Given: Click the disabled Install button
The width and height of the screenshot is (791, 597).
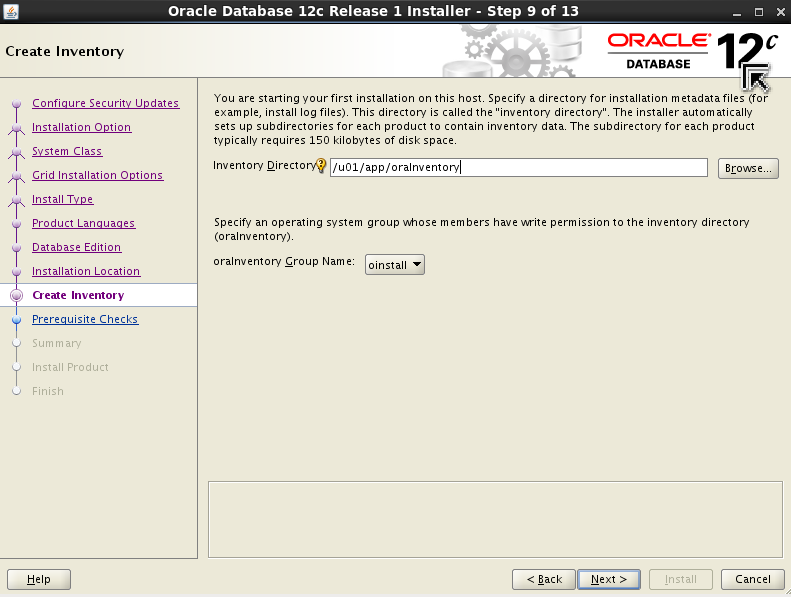Looking at the screenshot, I should tap(681, 579).
